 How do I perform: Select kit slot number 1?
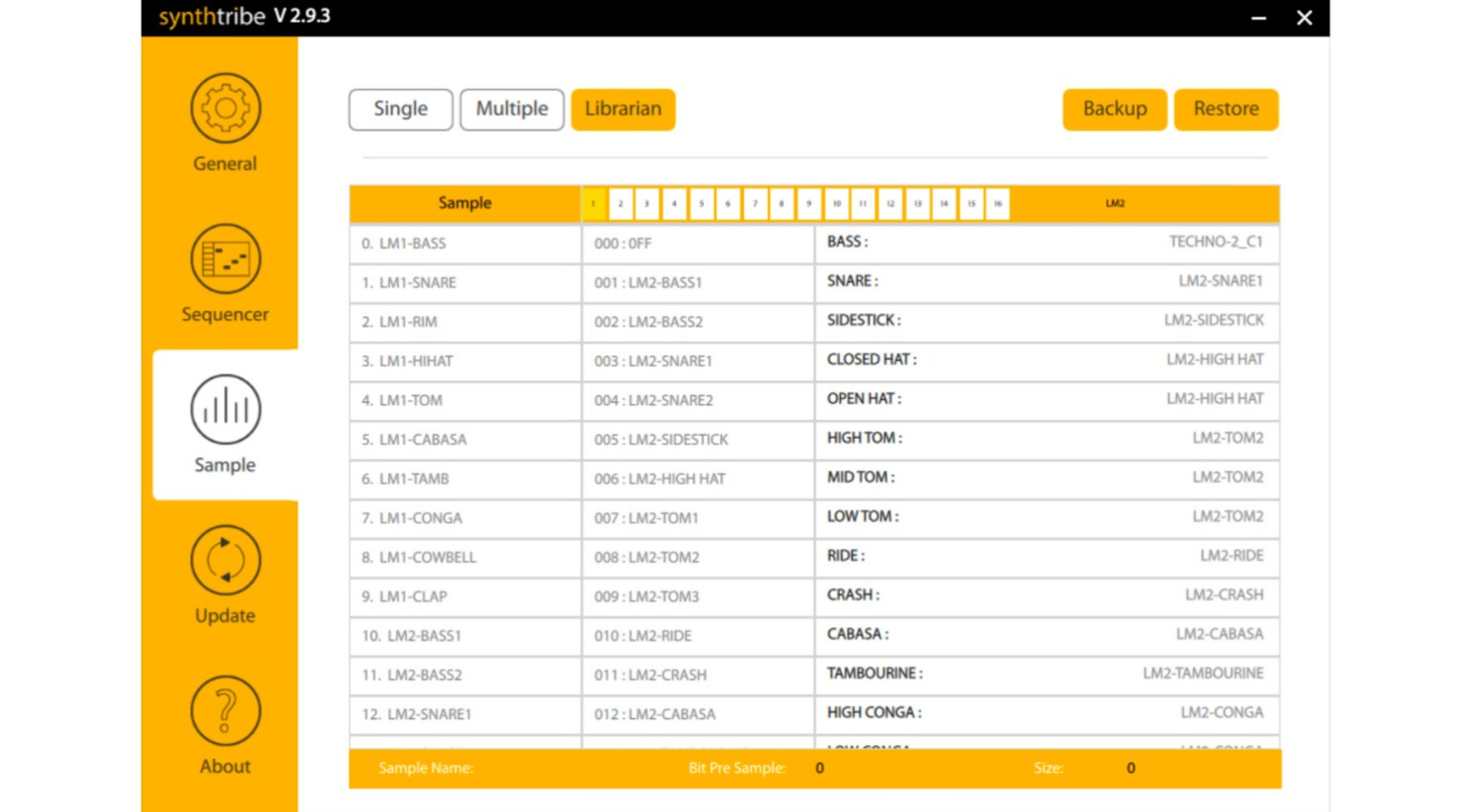[x=594, y=204]
